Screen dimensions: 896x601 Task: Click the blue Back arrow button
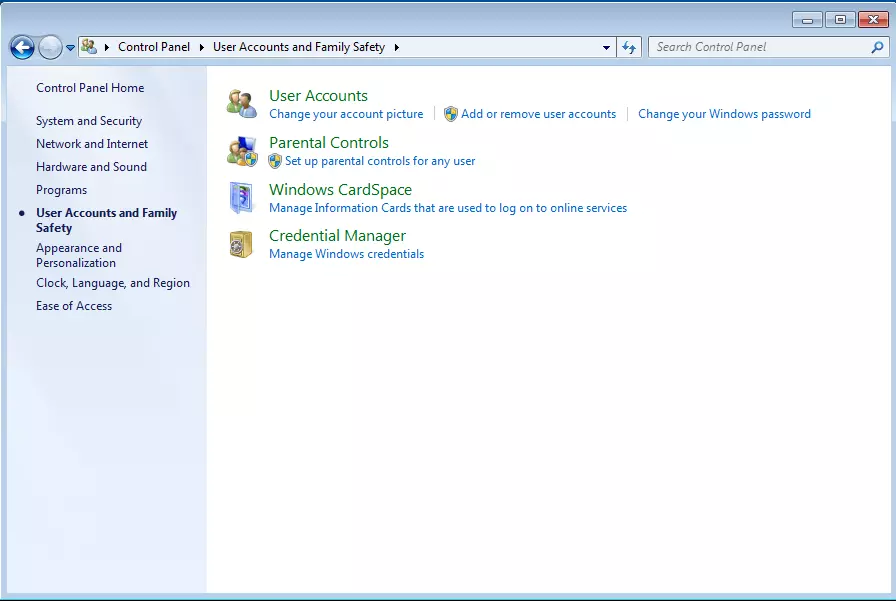coord(22,47)
